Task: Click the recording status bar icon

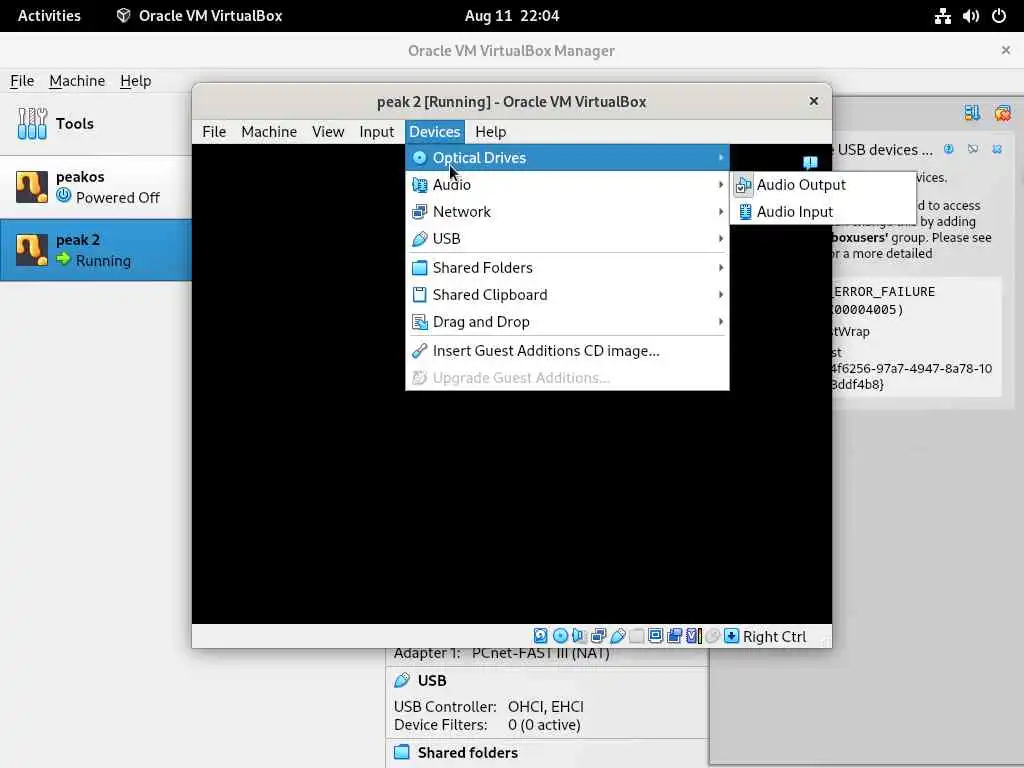Action: coord(675,636)
